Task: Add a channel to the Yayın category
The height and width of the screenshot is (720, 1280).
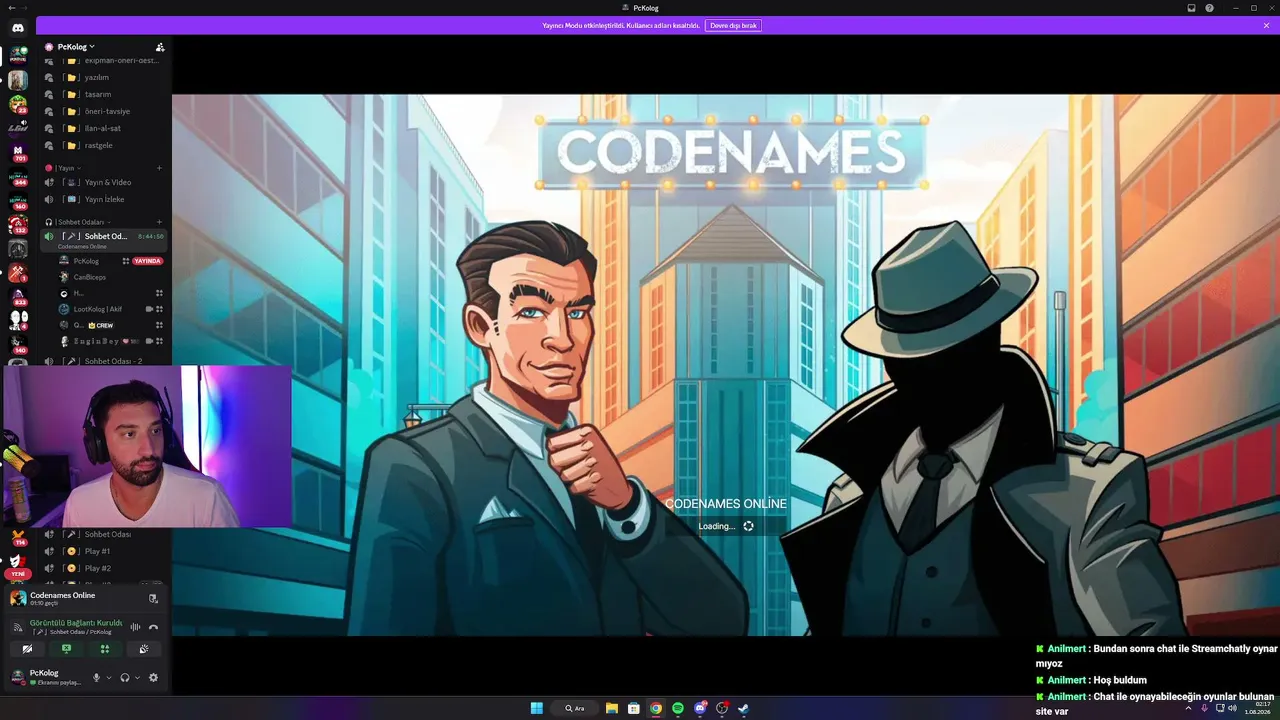Action: pos(159,168)
